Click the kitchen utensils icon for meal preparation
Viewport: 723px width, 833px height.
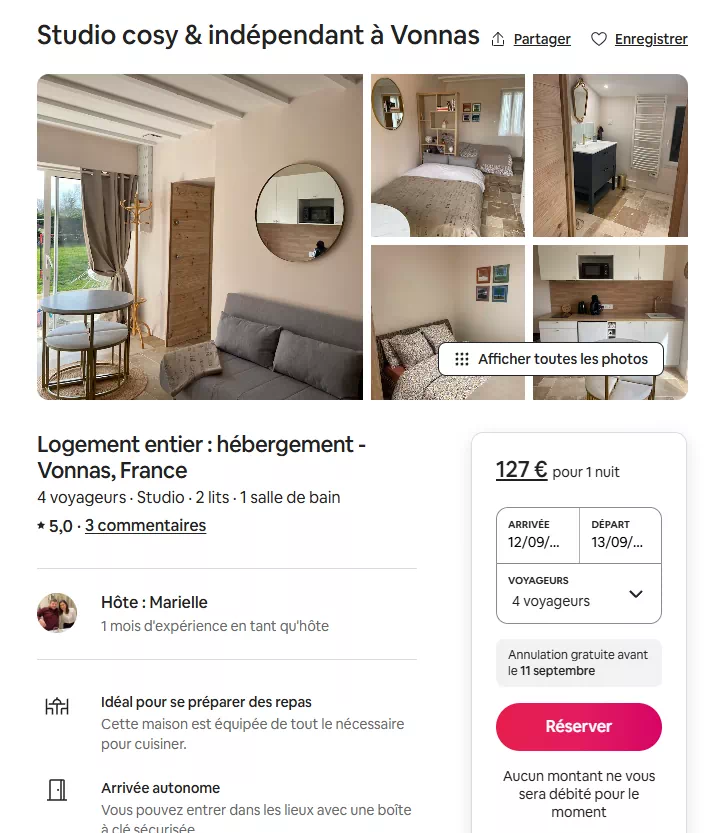click(x=57, y=706)
